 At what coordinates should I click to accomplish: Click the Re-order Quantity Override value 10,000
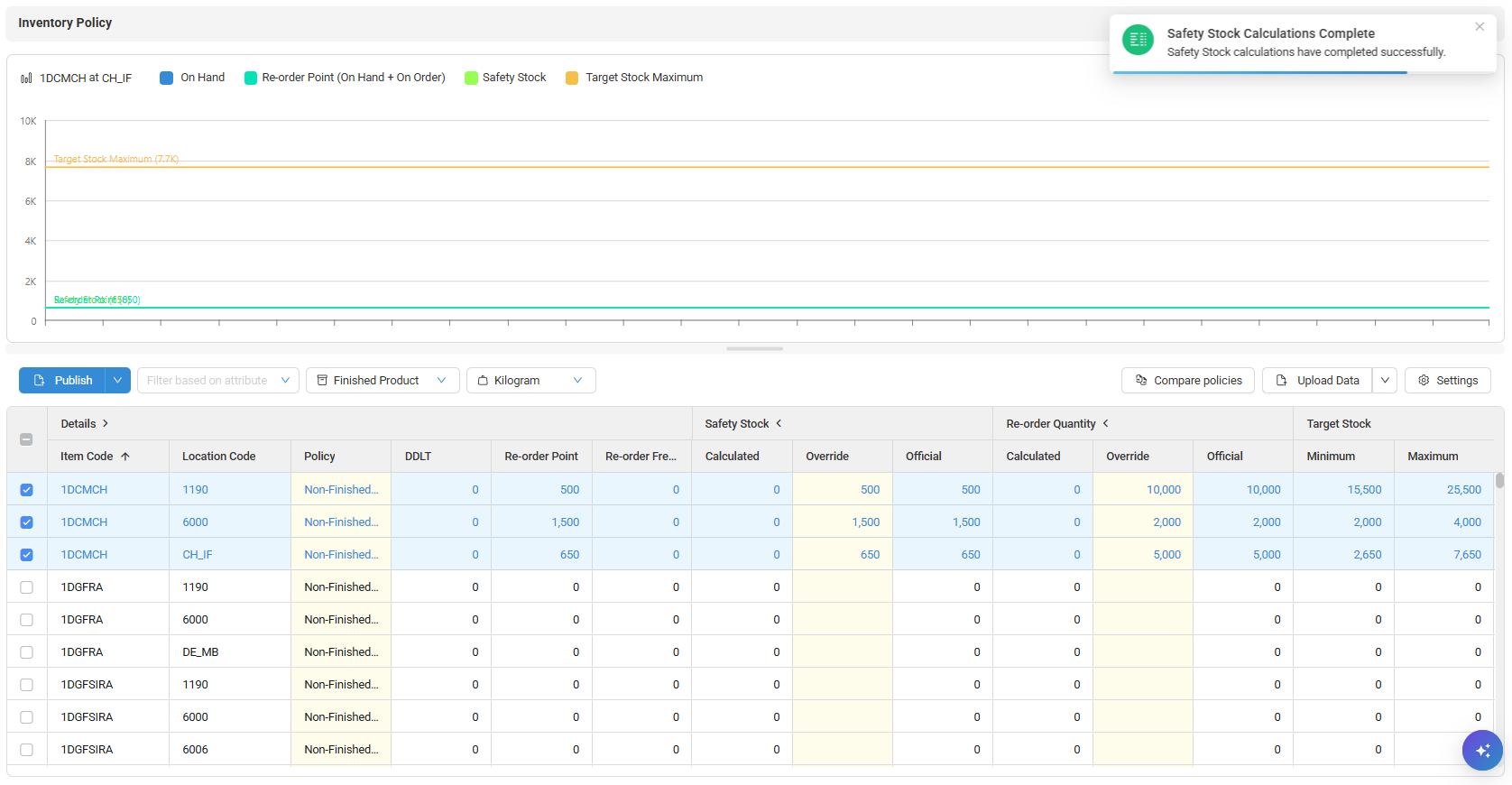tap(1164, 490)
